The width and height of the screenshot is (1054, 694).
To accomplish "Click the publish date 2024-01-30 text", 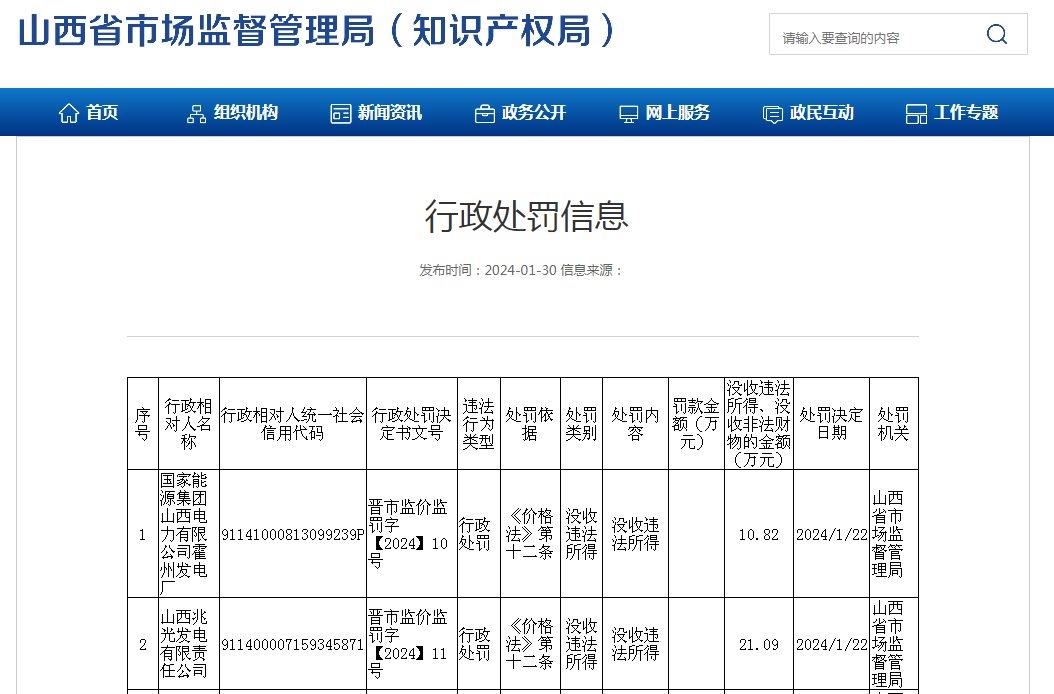I will 521,270.
